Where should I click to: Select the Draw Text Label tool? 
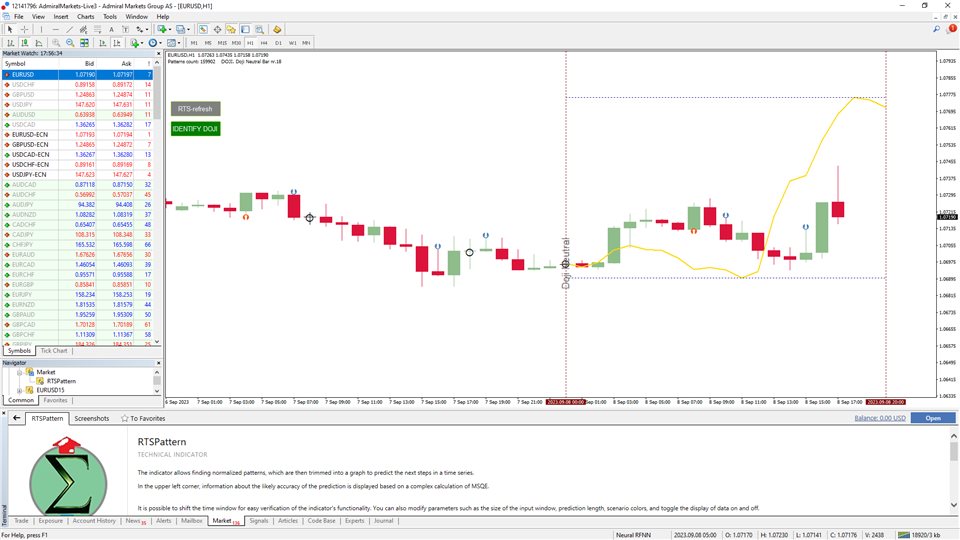tap(126, 29)
